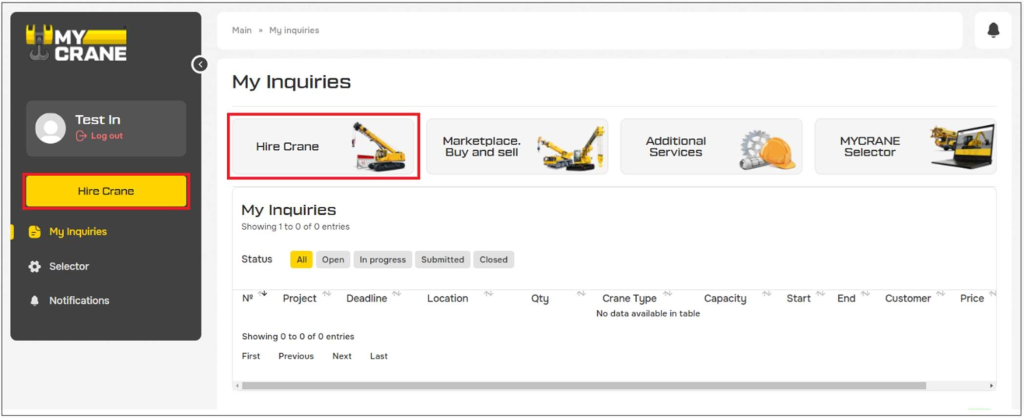Filter inquiries by Closed status
The height and width of the screenshot is (418, 1024).
pos(494,259)
